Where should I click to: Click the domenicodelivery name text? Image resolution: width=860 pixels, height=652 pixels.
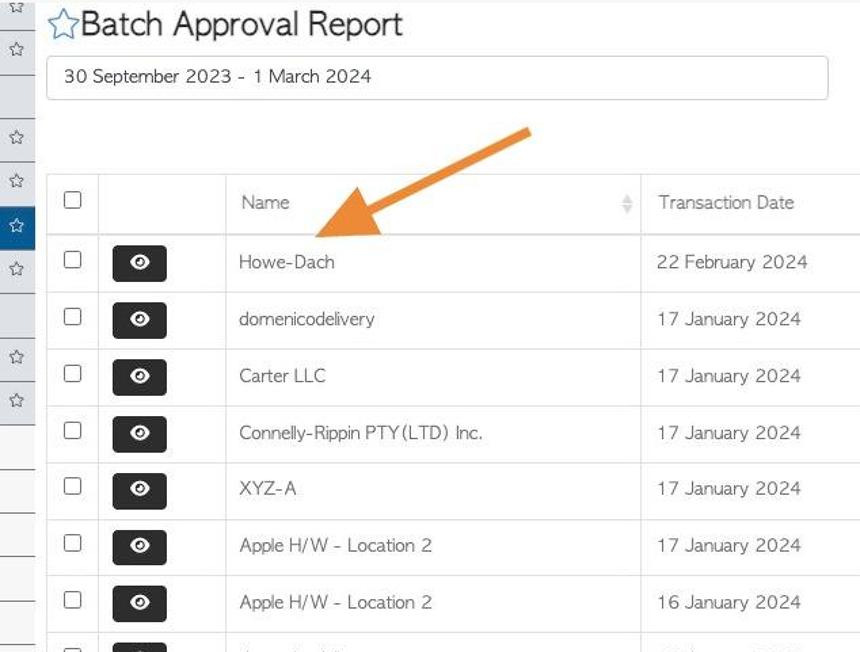point(307,319)
